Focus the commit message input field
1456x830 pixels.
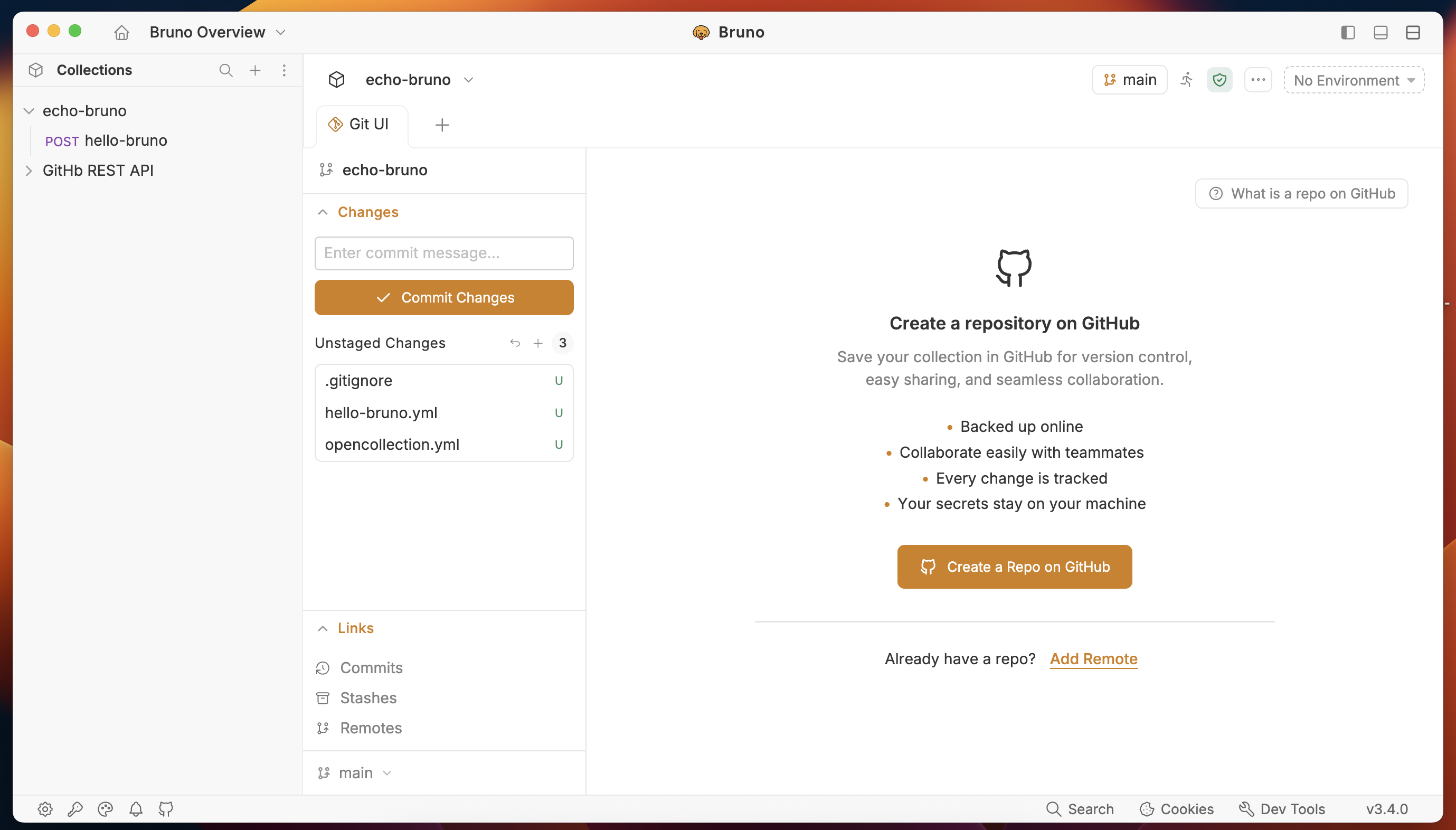tap(444, 253)
